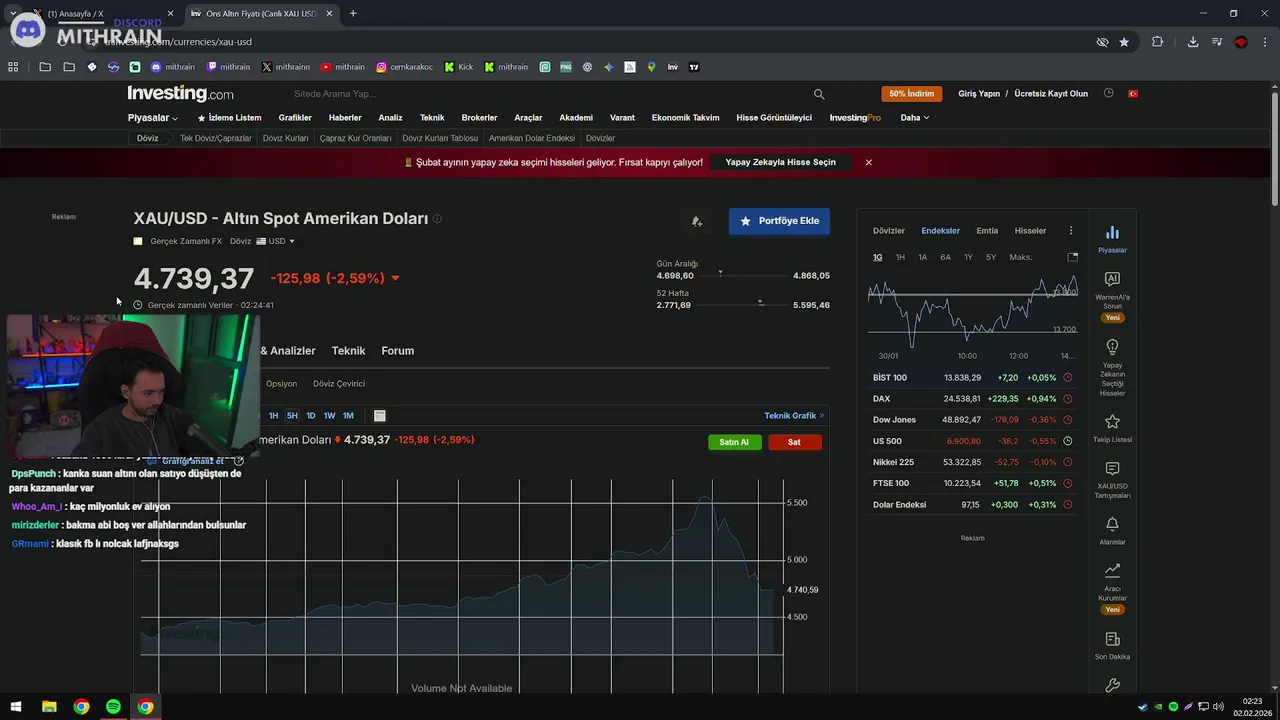Click the Turkish flag language icon
This screenshot has width=1280, height=720.
(1133, 93)
